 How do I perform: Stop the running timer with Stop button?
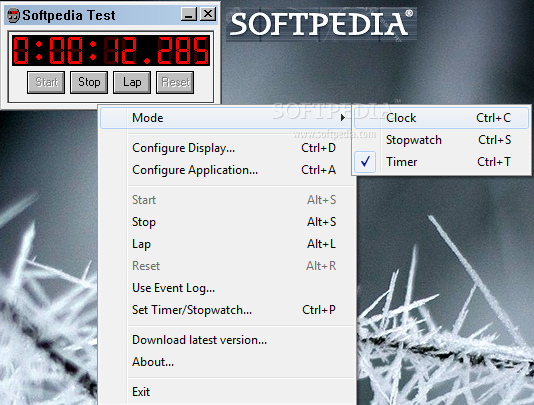[89, 82]
